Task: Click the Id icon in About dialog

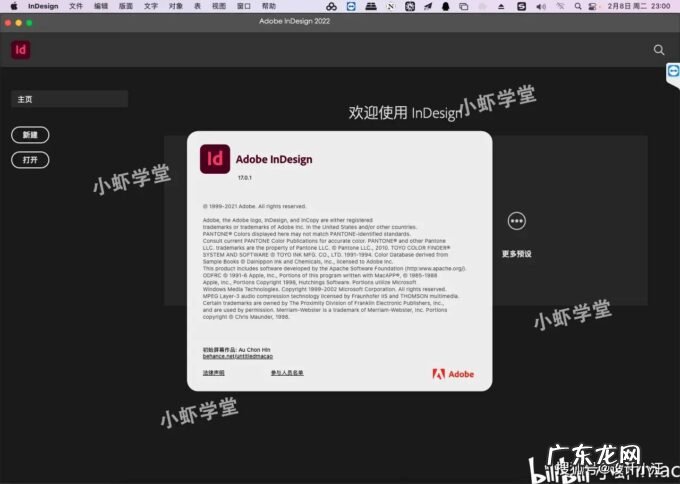Action: click(215, 159)
